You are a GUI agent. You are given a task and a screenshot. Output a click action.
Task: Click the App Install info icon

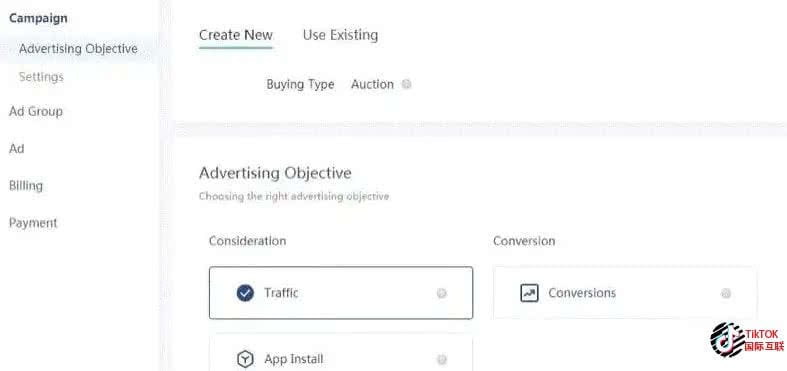pos(442,359)
